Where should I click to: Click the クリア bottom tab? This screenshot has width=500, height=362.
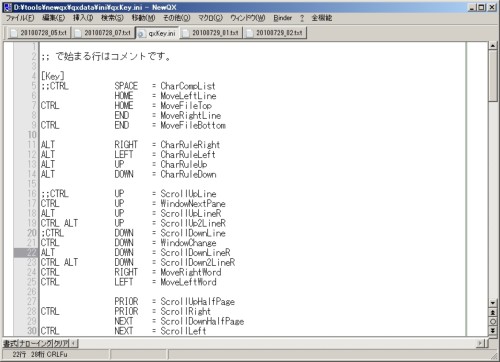click(x=61, y=343)
